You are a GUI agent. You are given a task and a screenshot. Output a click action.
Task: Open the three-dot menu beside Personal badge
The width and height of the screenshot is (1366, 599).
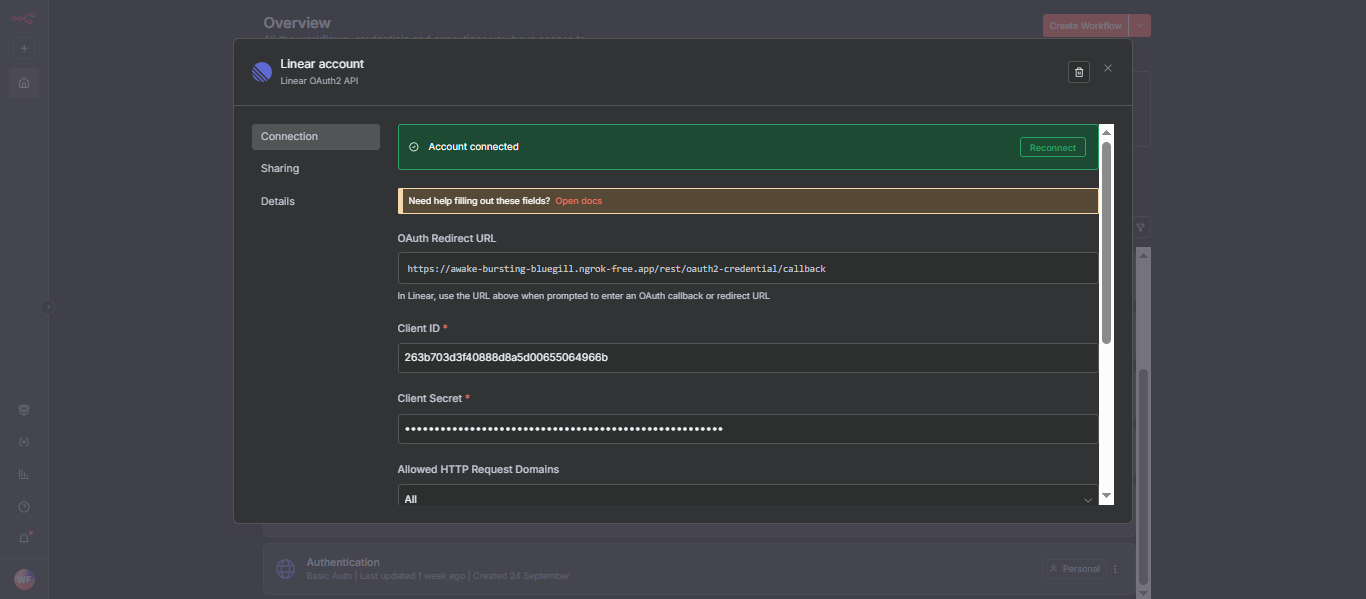tap(1115, 568)
